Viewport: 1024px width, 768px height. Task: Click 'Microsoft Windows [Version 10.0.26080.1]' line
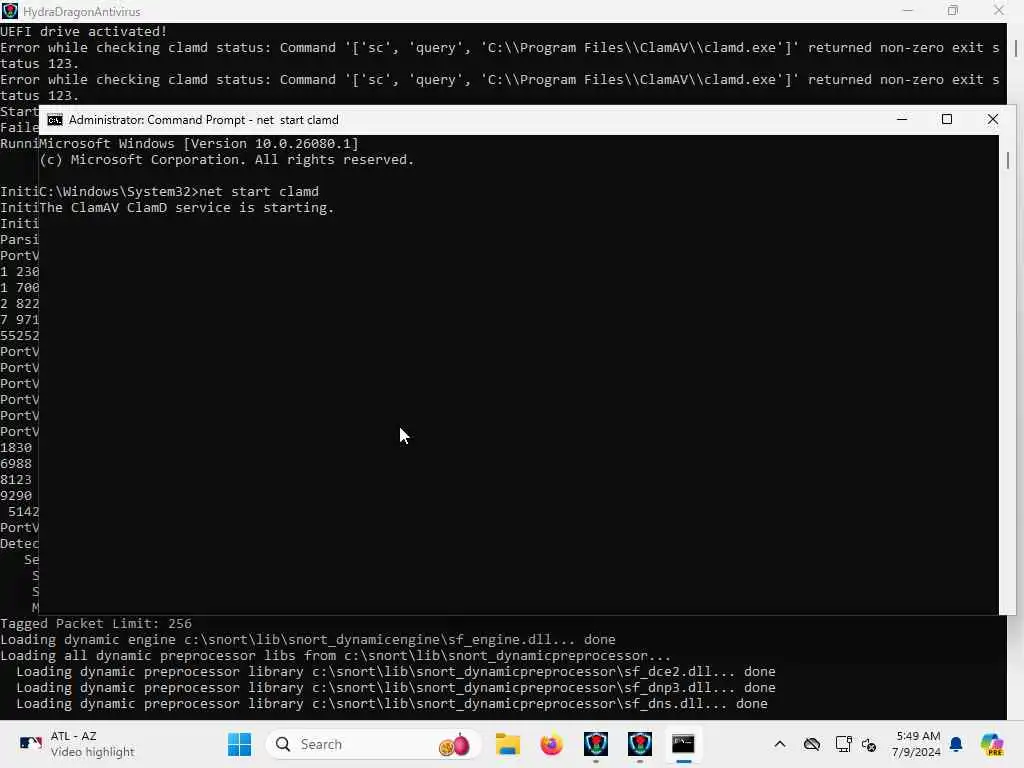199,144
